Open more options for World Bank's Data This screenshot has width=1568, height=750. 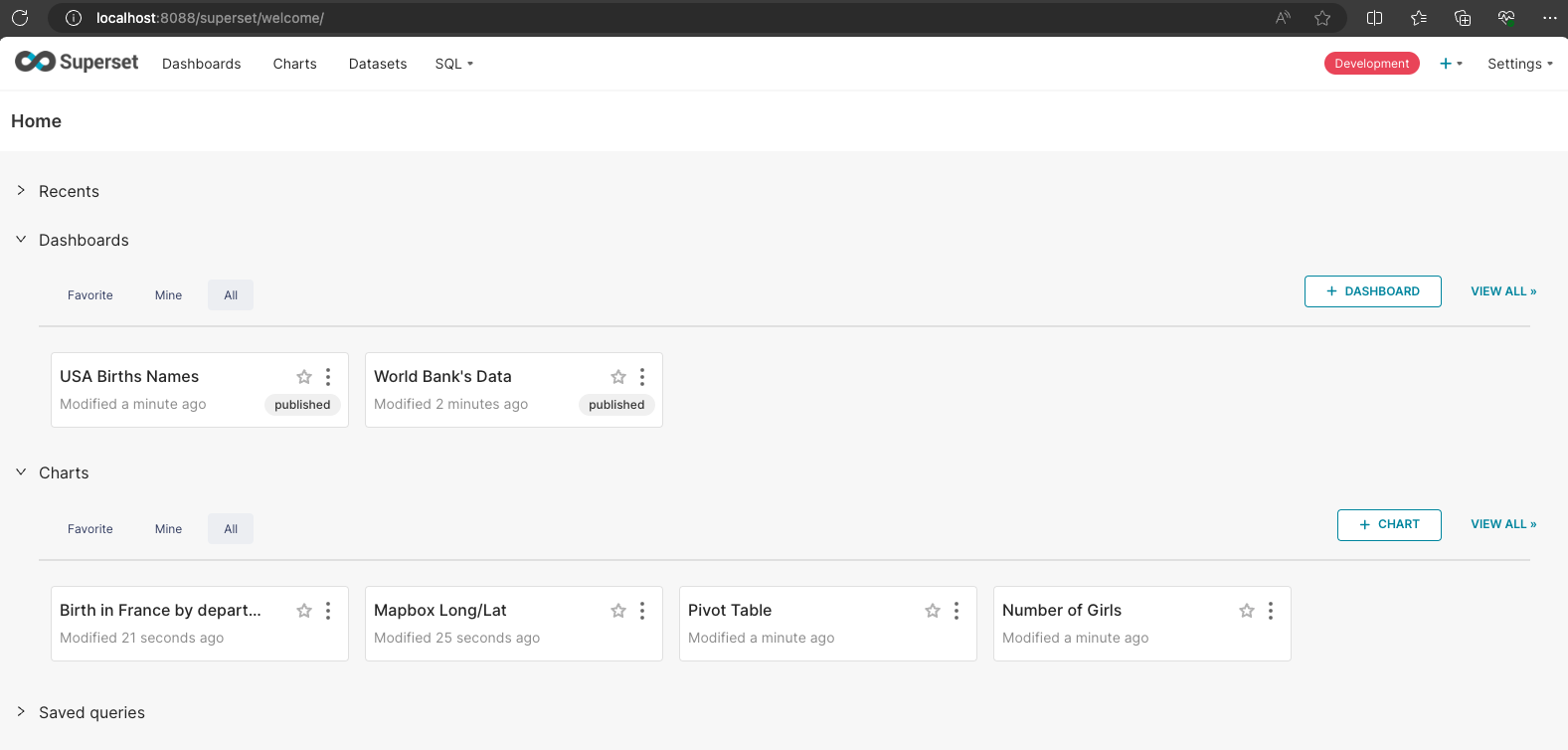[642, 377]
